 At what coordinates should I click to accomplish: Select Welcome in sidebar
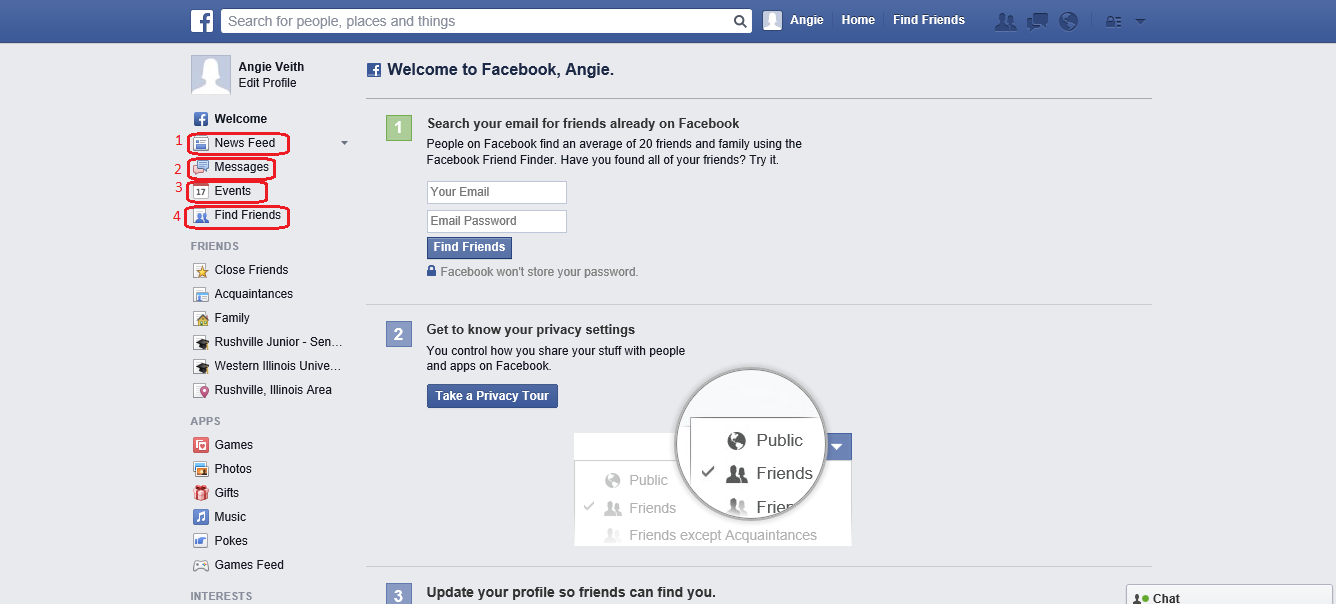coord(241,119)
